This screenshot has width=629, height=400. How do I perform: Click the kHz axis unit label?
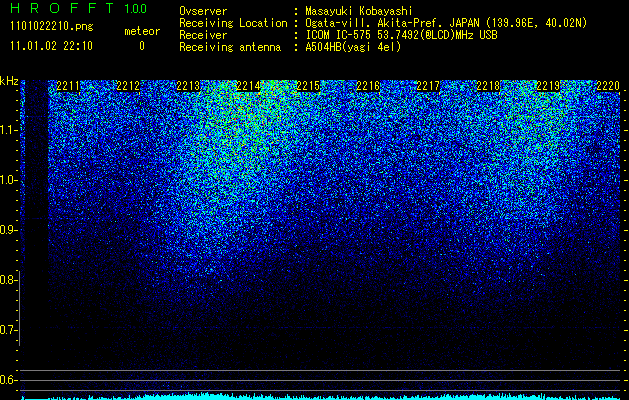pyautogui.click(x=9, y=81)
